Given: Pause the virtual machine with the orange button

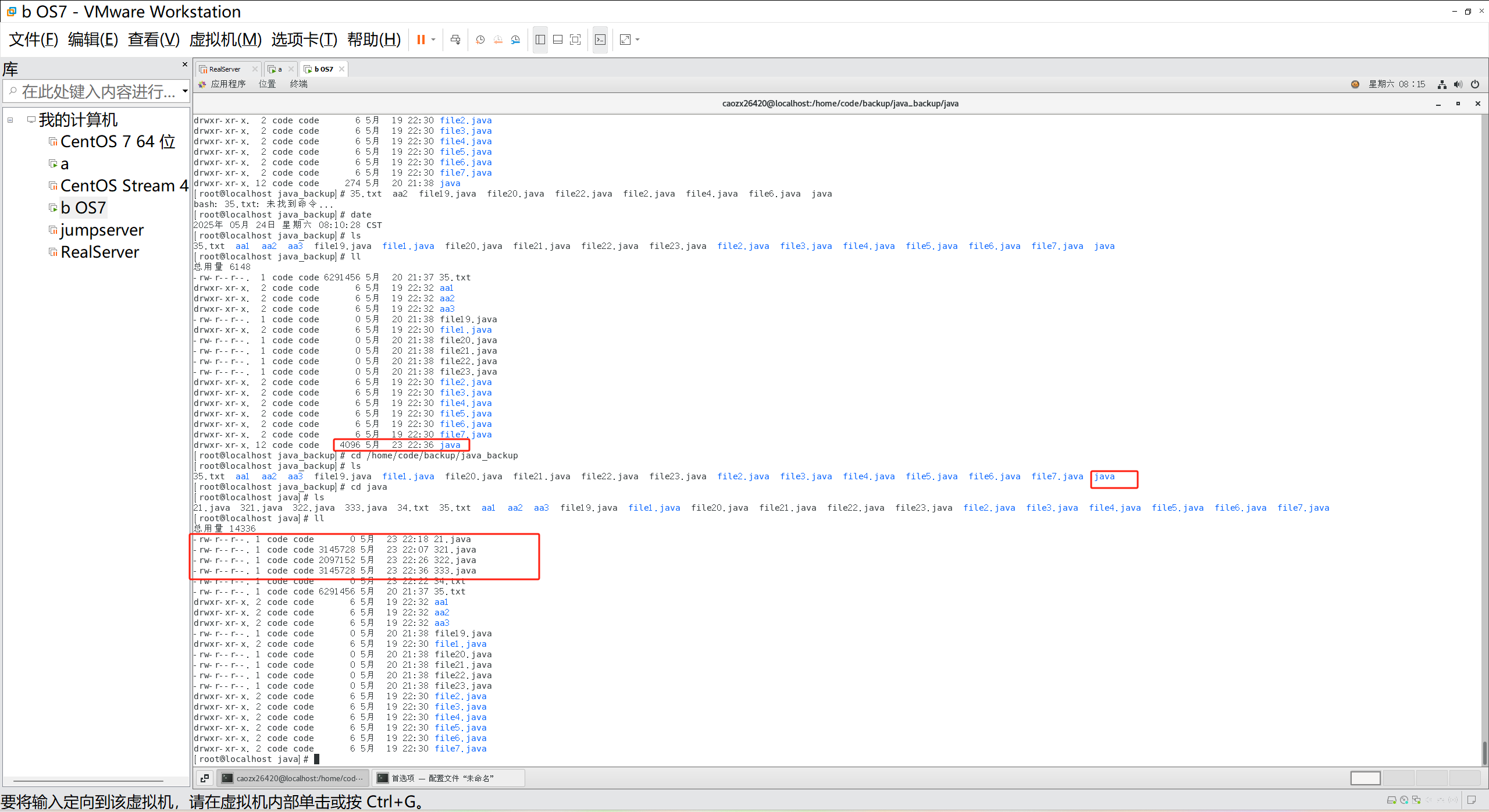Looking at the screenshot, I should point(421,40).
